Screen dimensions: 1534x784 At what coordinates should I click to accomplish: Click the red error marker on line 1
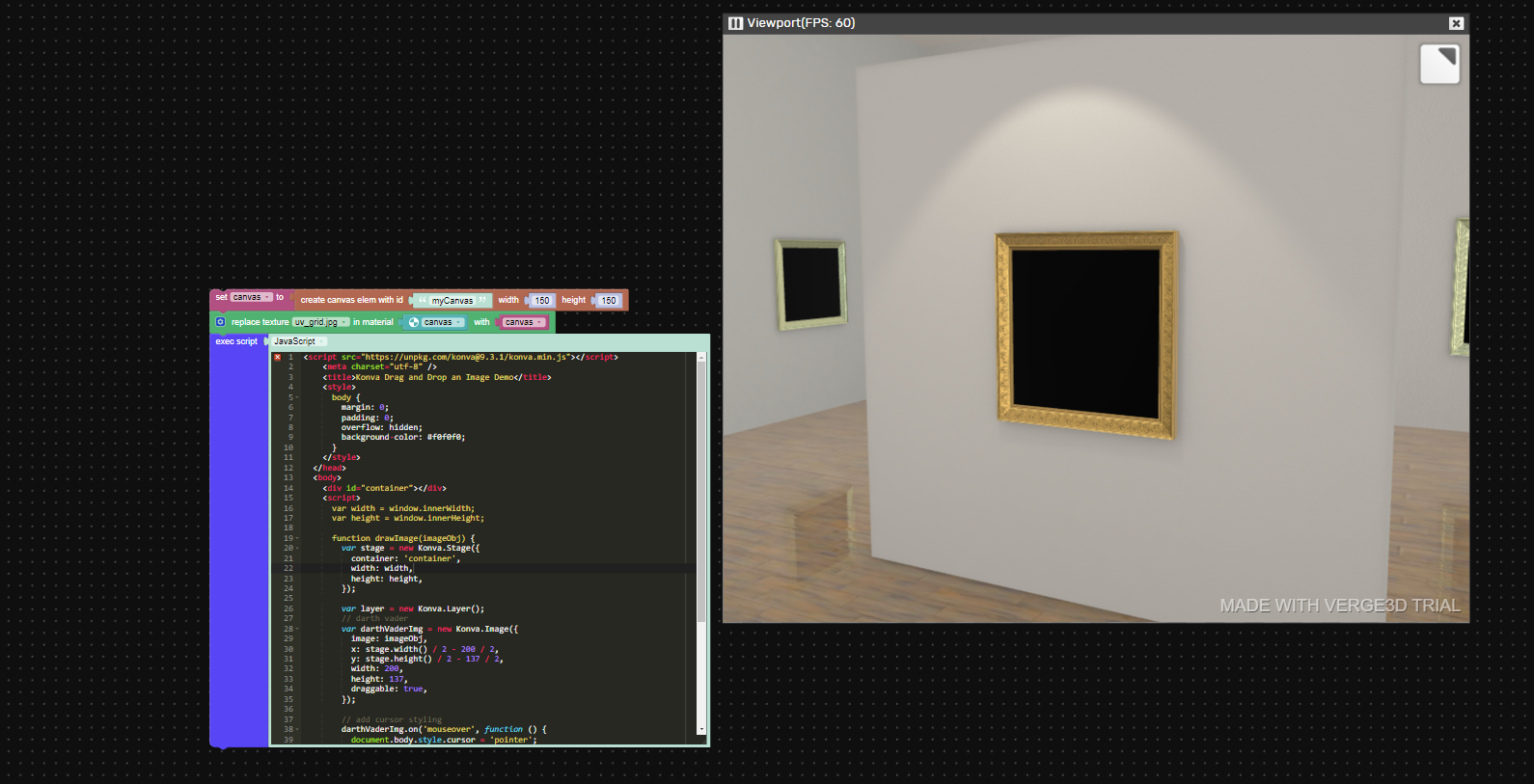click(277, 357)
